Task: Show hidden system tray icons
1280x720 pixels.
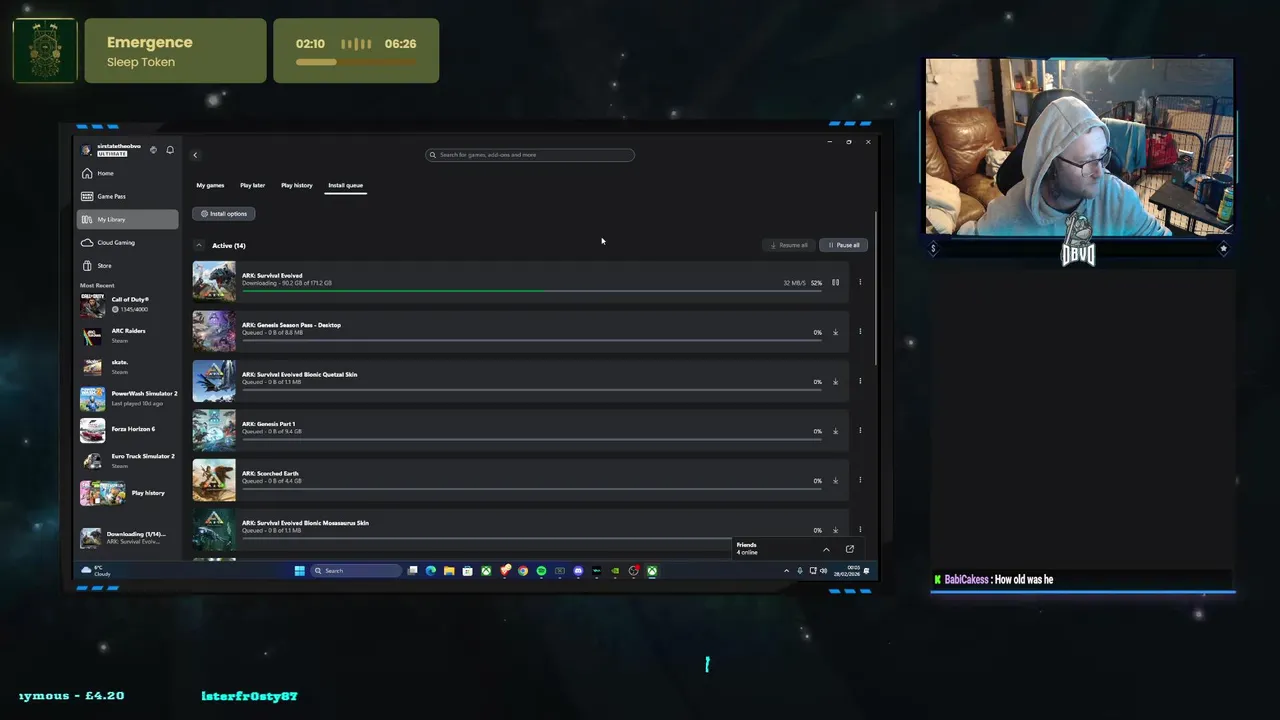Action: pyautogui.click(x=786, y=571)
